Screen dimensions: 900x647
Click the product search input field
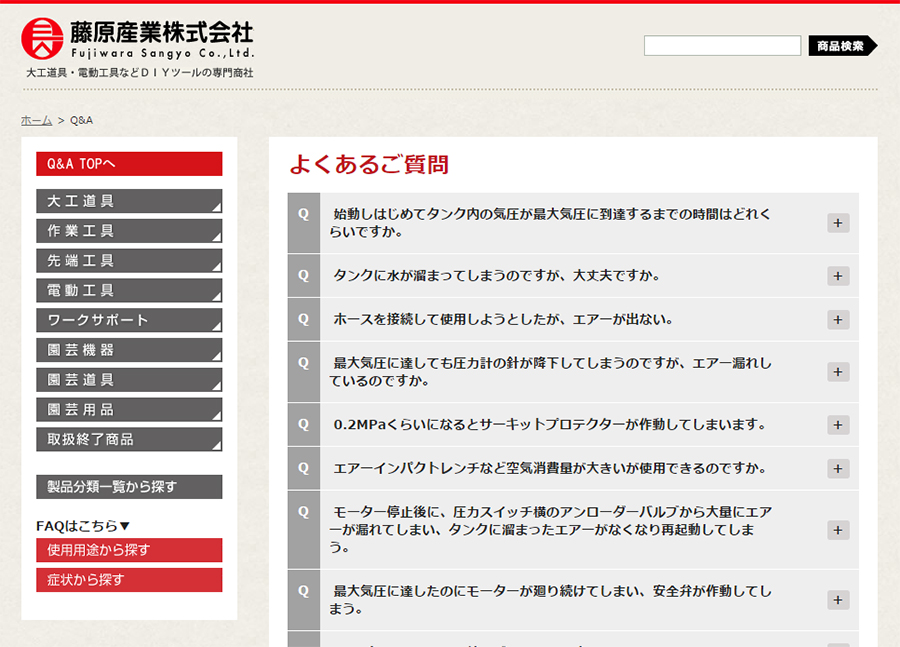722,45
